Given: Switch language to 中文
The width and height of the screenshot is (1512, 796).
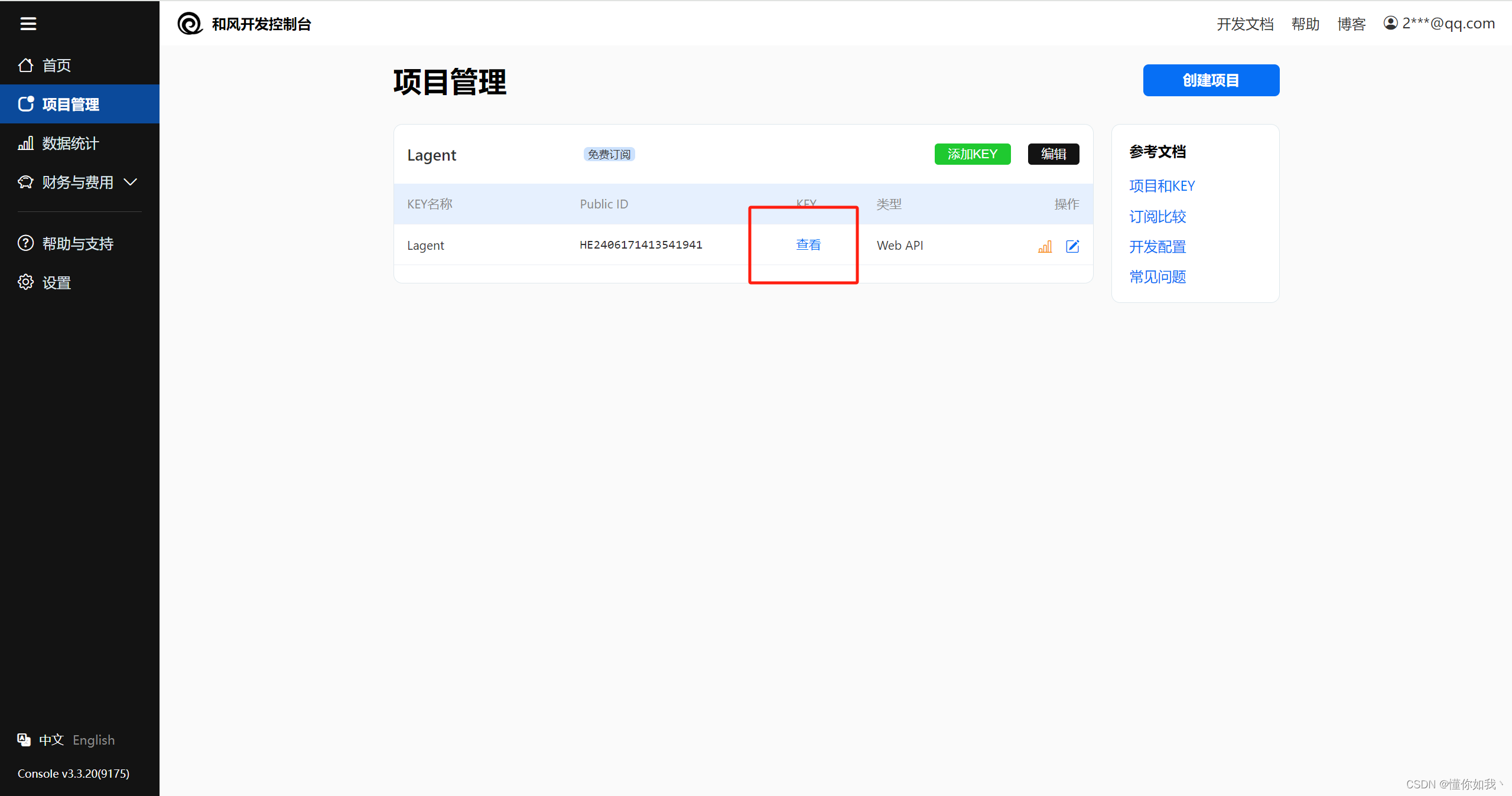Looking at the screenshot, I should coord(51,740).
